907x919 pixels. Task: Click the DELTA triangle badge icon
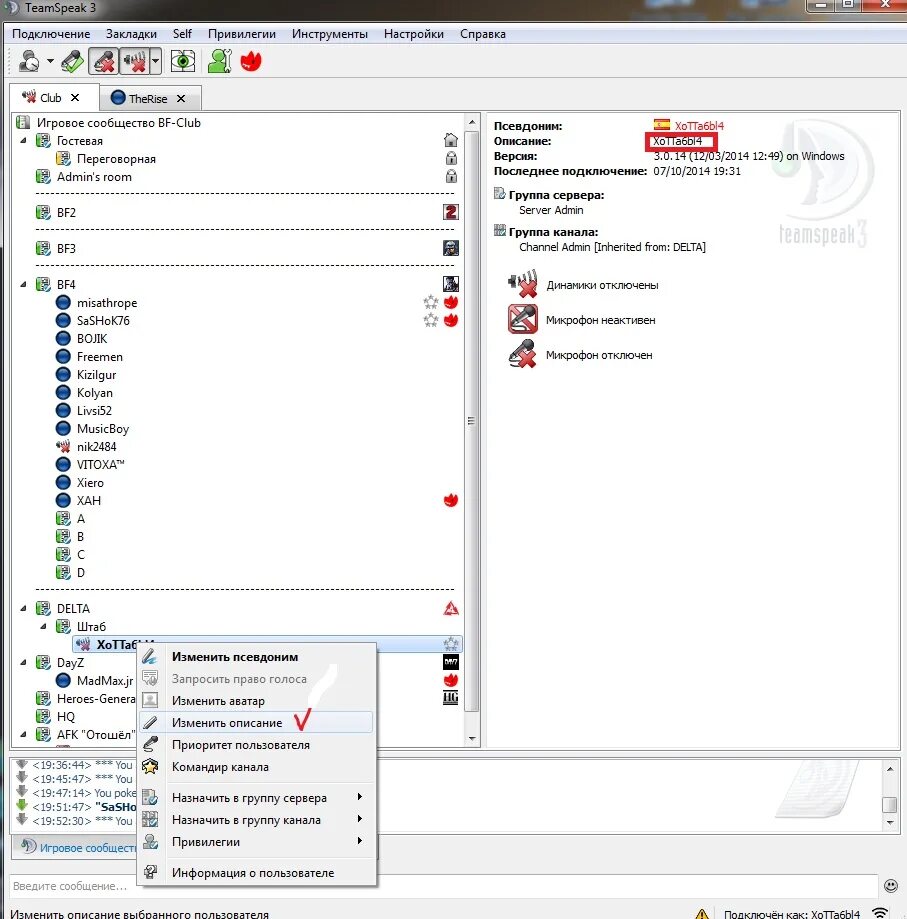(451, 608)
